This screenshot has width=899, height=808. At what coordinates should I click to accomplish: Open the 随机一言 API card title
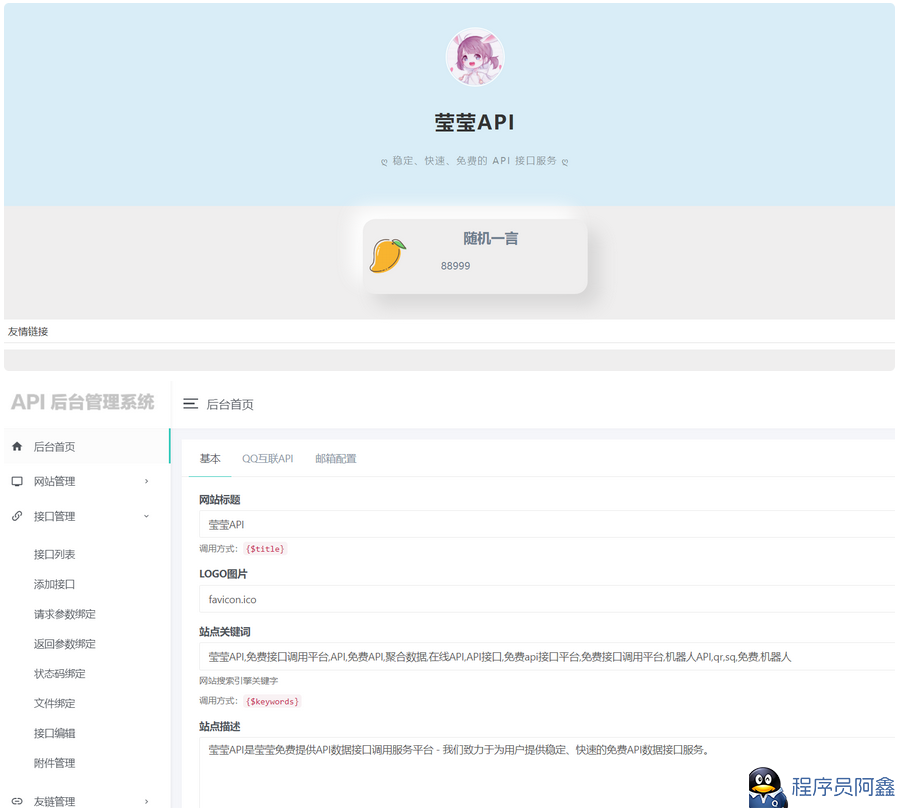[x=490, y=239]
